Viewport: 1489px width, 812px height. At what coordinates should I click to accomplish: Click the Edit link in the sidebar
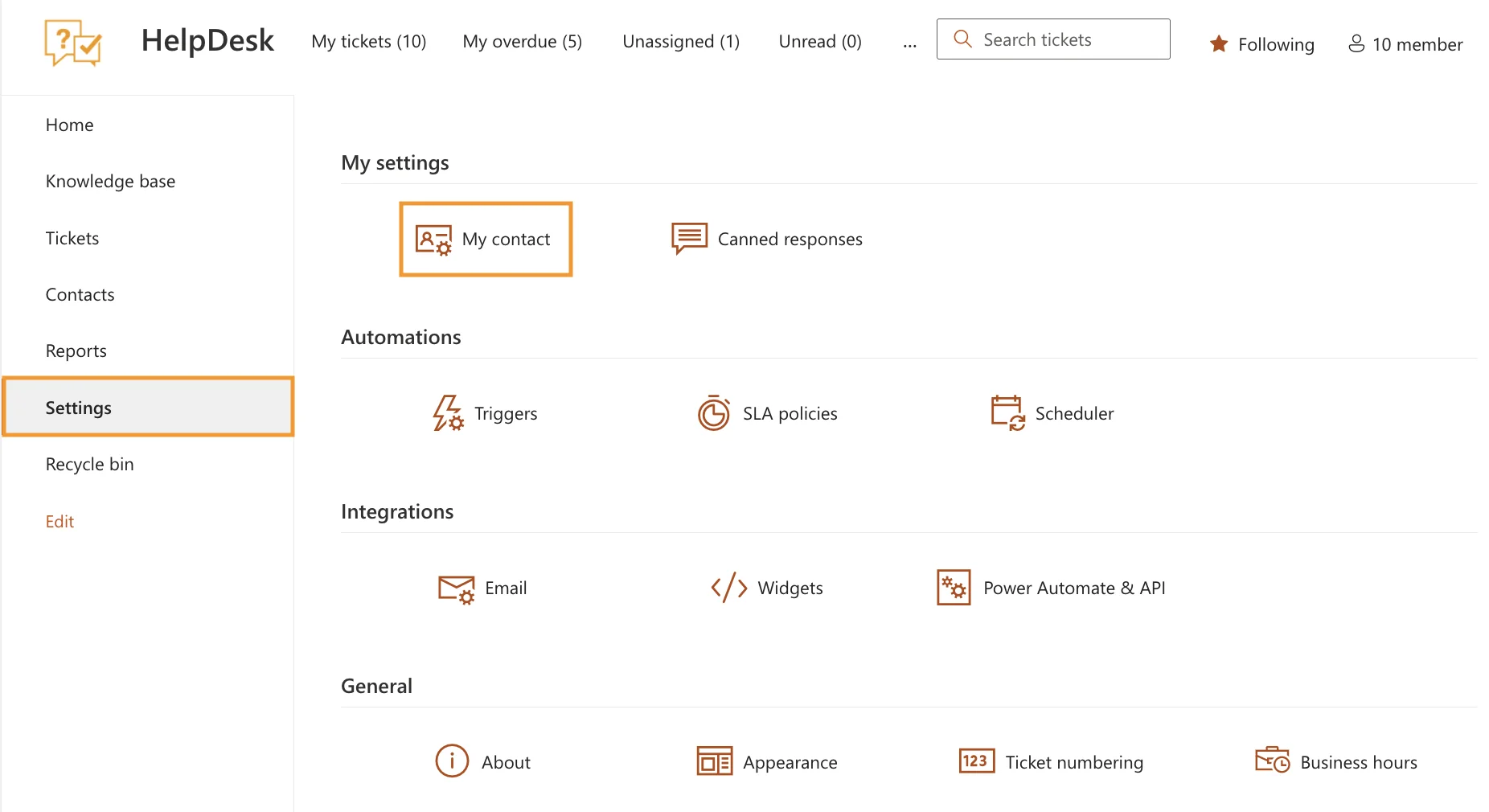pos(59,521)
